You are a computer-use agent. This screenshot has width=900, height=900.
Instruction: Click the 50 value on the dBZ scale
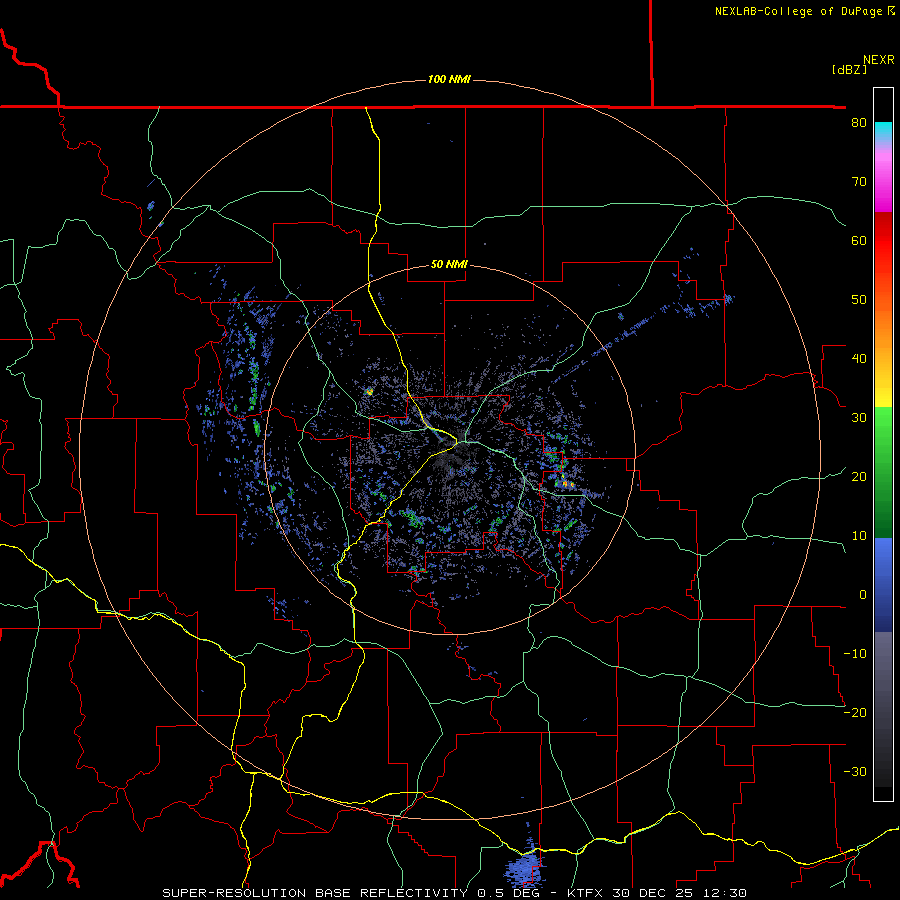(x=859, y=300)
